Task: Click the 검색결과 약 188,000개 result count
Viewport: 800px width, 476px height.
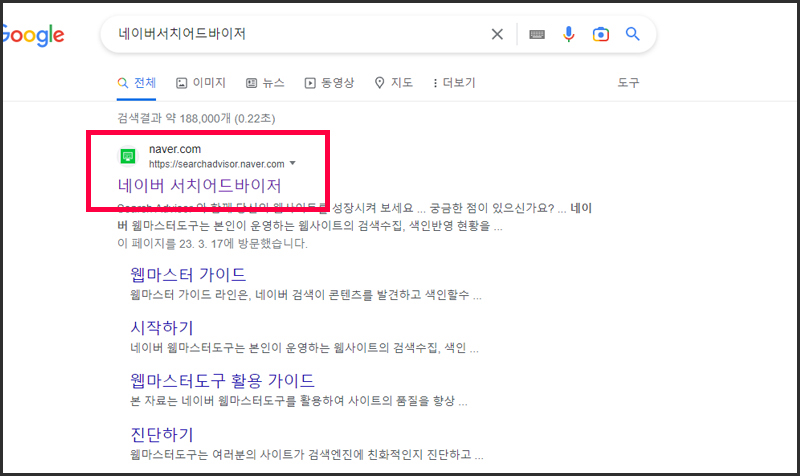Action: (196, 118)
